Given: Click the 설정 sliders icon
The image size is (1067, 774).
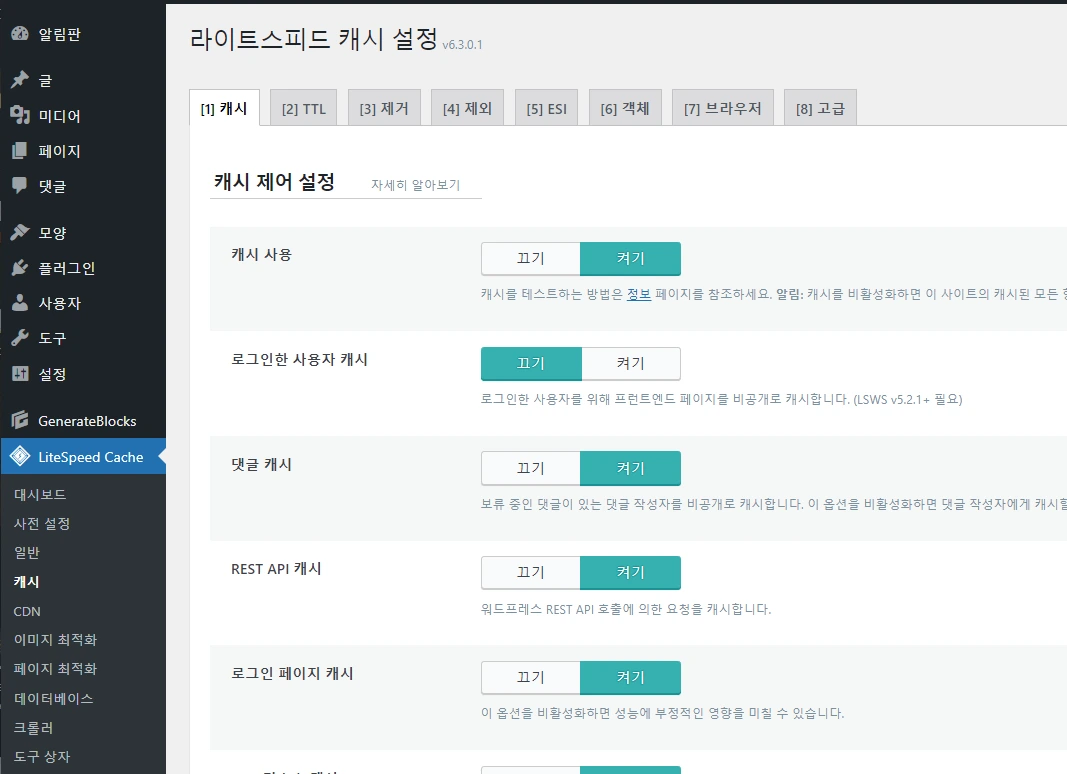Looking at the screenshot, I should [20, 373].
